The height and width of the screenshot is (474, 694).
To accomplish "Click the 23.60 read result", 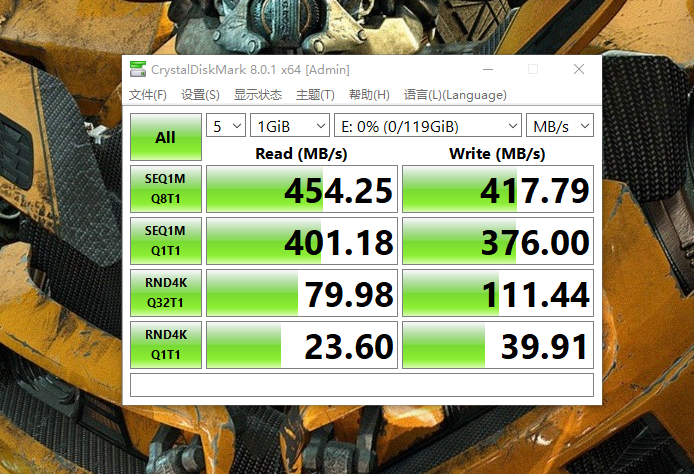I will 302,345.
